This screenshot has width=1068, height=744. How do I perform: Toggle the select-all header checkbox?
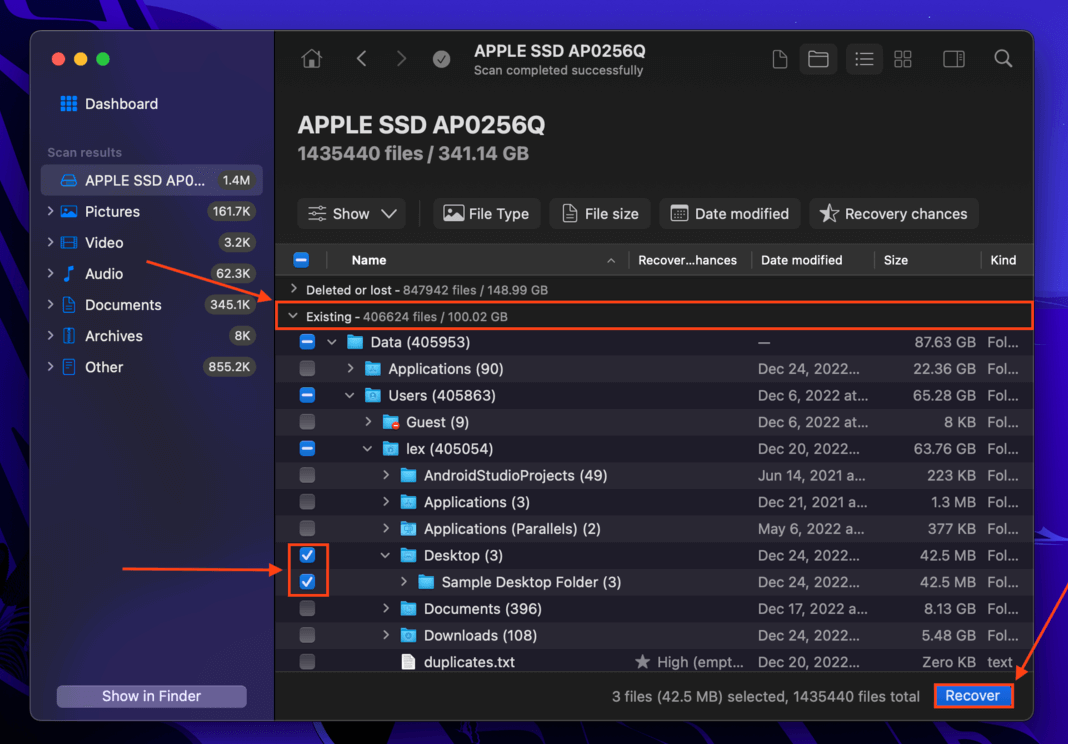click(301, 260)
